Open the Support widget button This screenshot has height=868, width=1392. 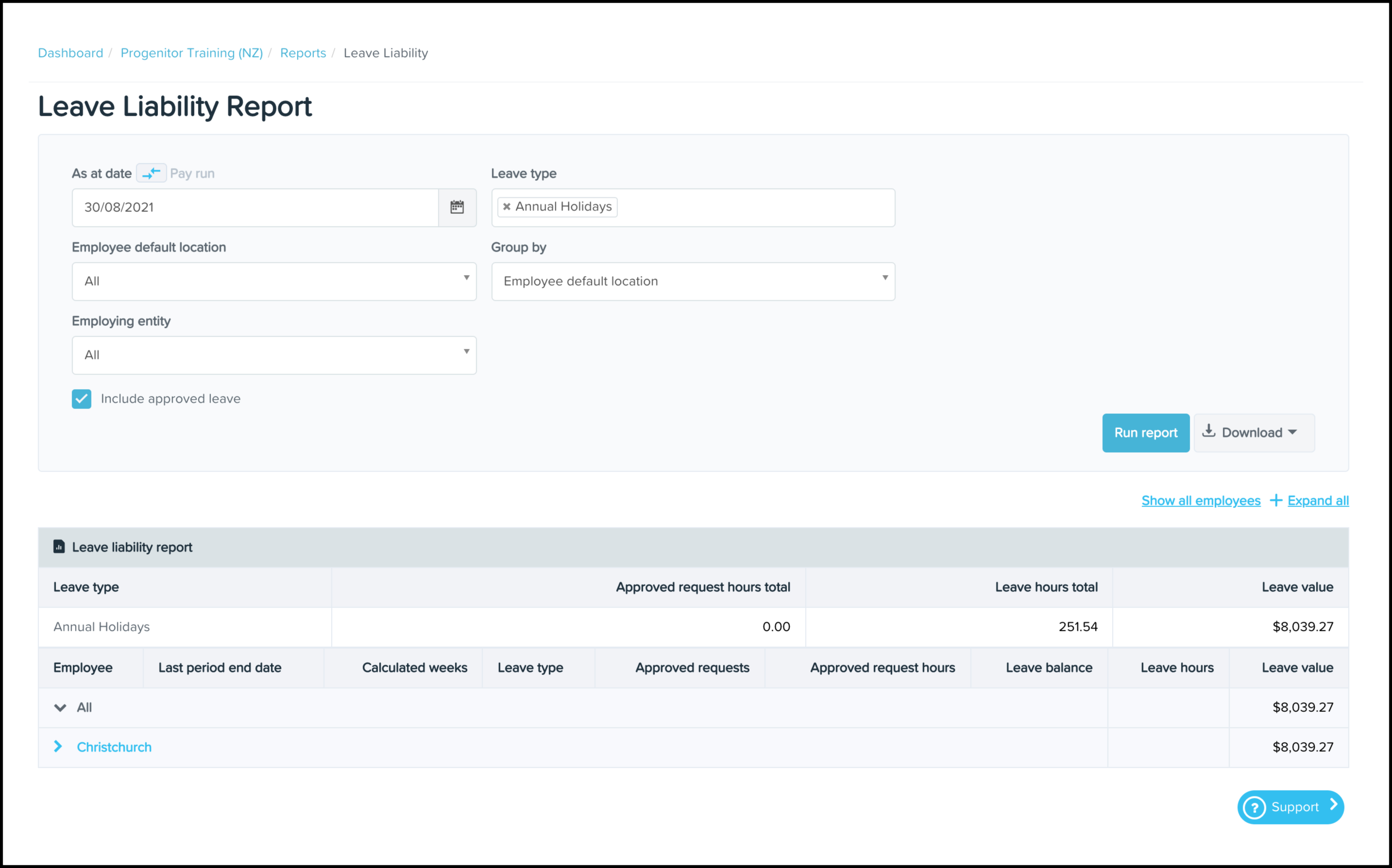click(1290, 808)
